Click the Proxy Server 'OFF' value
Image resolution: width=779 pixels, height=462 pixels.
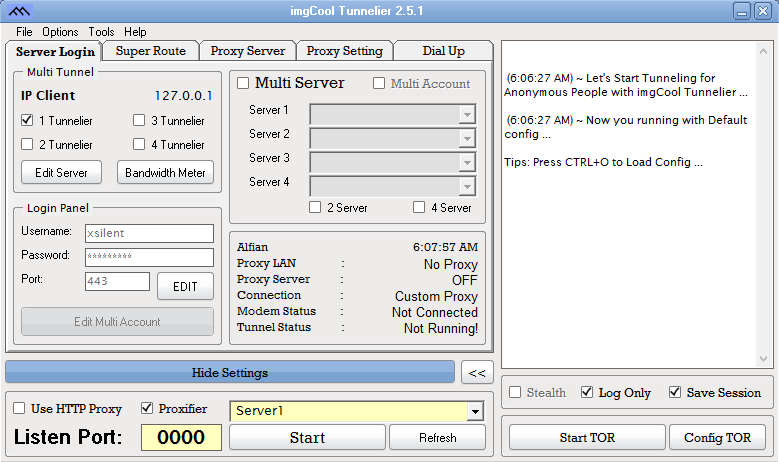tap(465, 280)
